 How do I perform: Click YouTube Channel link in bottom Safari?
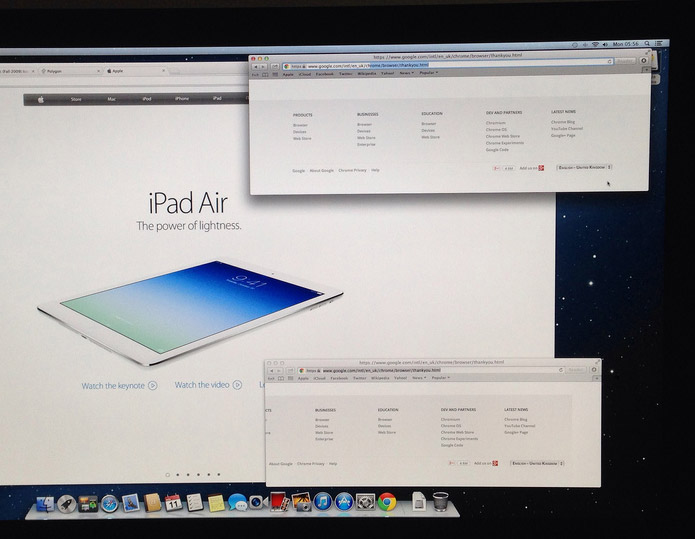[519, 426]
